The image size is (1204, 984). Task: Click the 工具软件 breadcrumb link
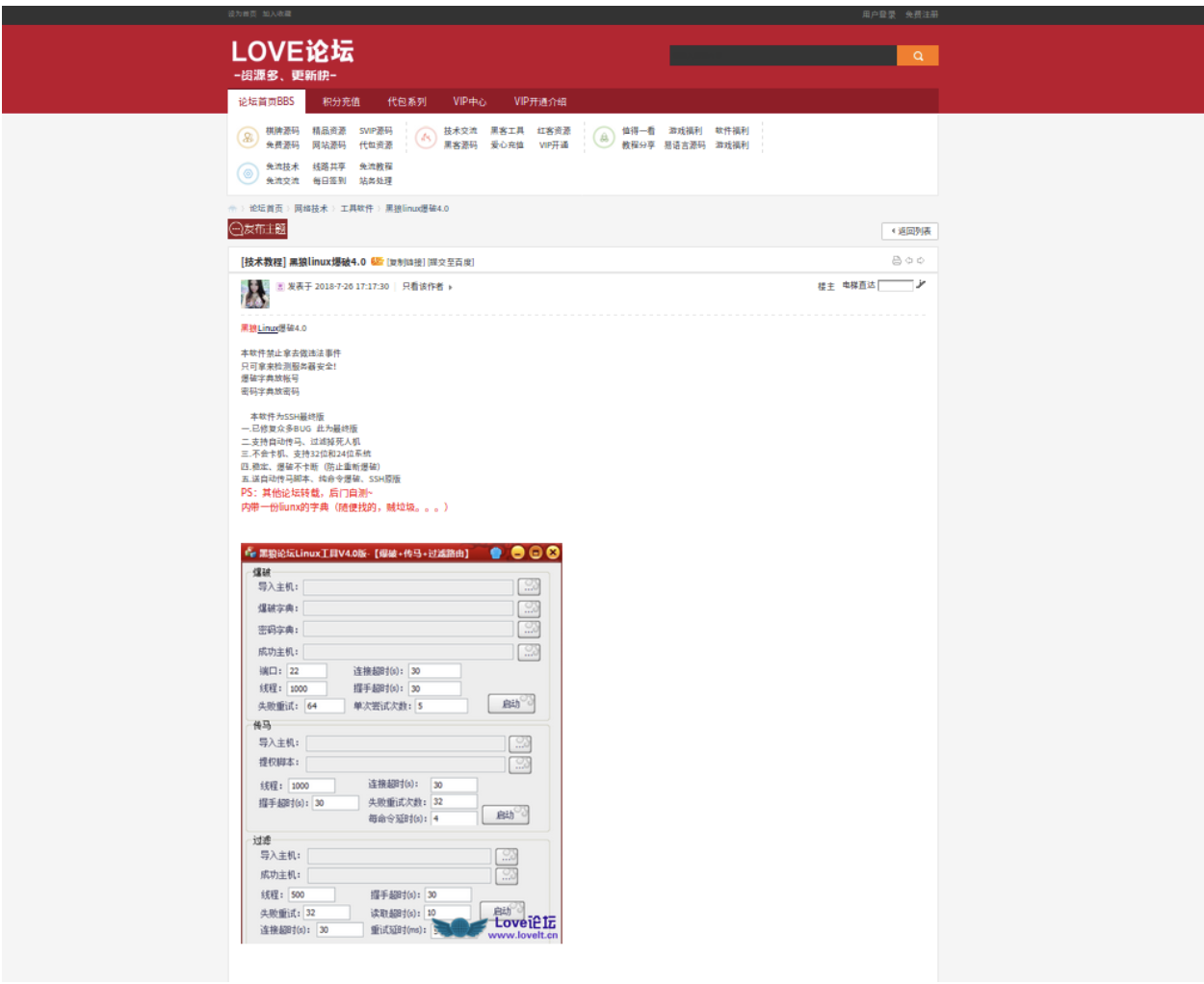pyautogui.click(x=356, y=208)
